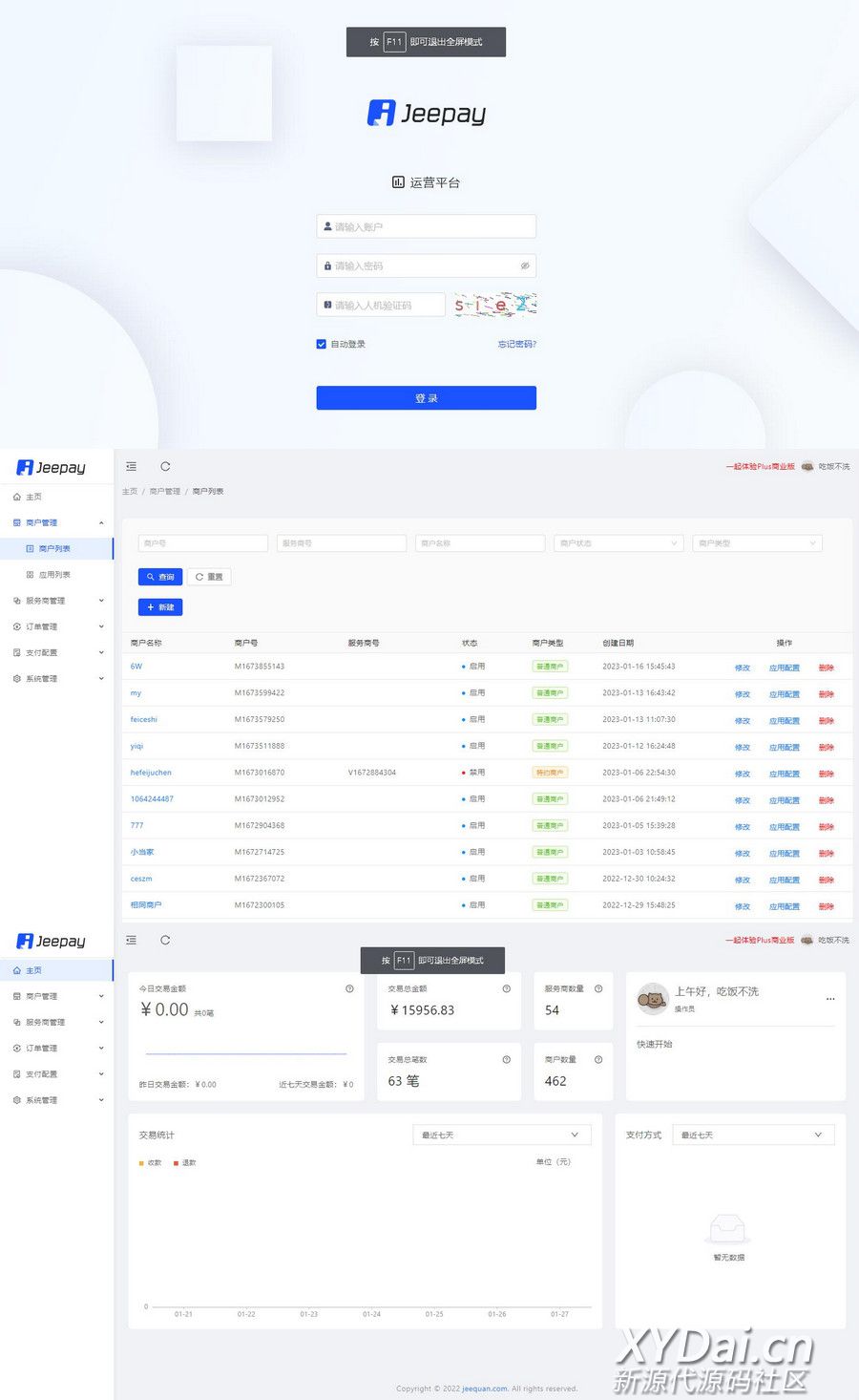The height and width of the screenshot is (1400, 859).
Task: Click the help icon beside 商户数量
Action: pyautogui.click(x=598, y=1059)
